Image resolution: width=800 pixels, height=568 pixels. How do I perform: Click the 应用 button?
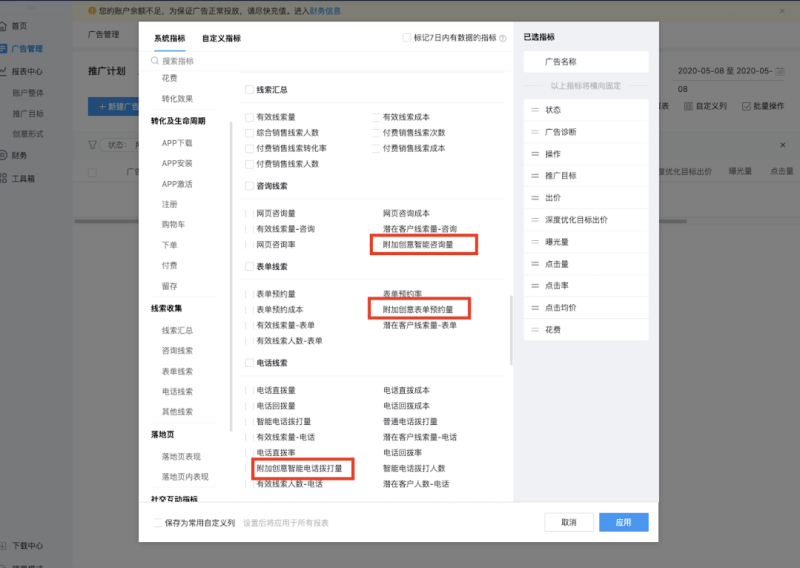tap(623, 522)
